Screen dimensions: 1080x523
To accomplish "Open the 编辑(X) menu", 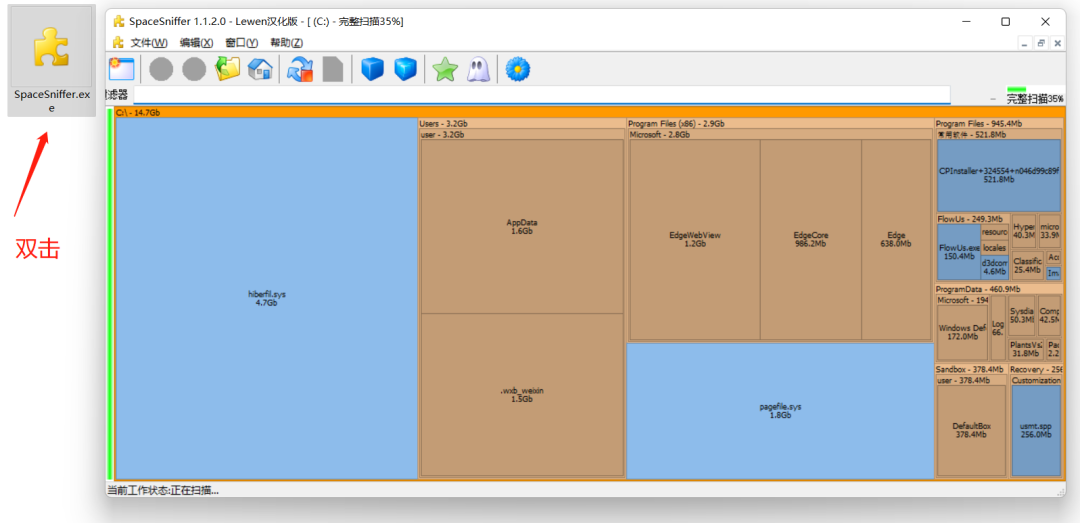I will tap(196, 42).
